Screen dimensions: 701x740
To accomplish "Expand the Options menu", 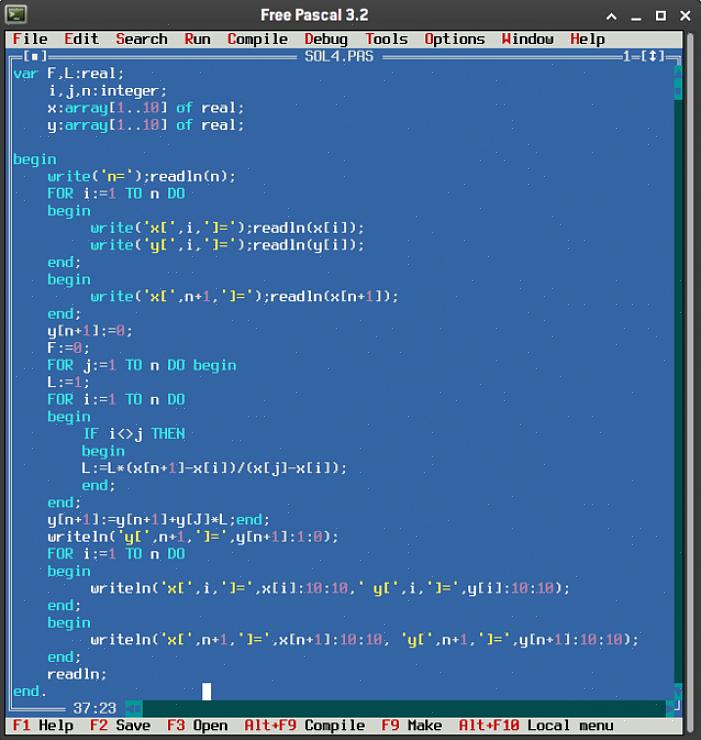I will click(454, 39).
